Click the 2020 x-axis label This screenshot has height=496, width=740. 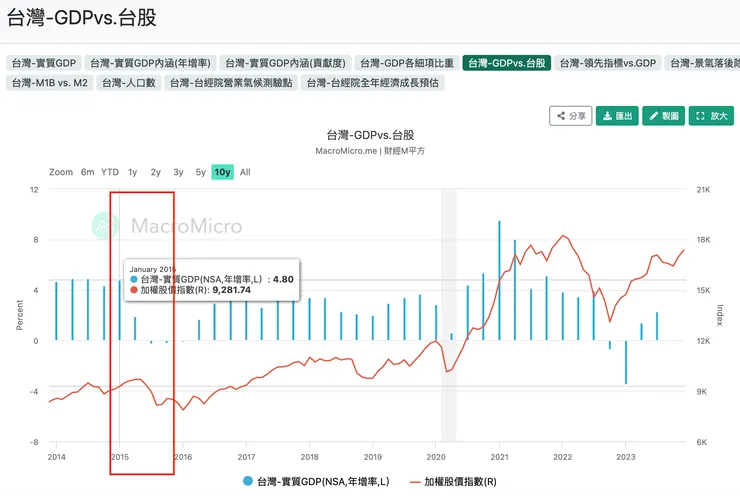pyautogui.click(x=436, y=457)
